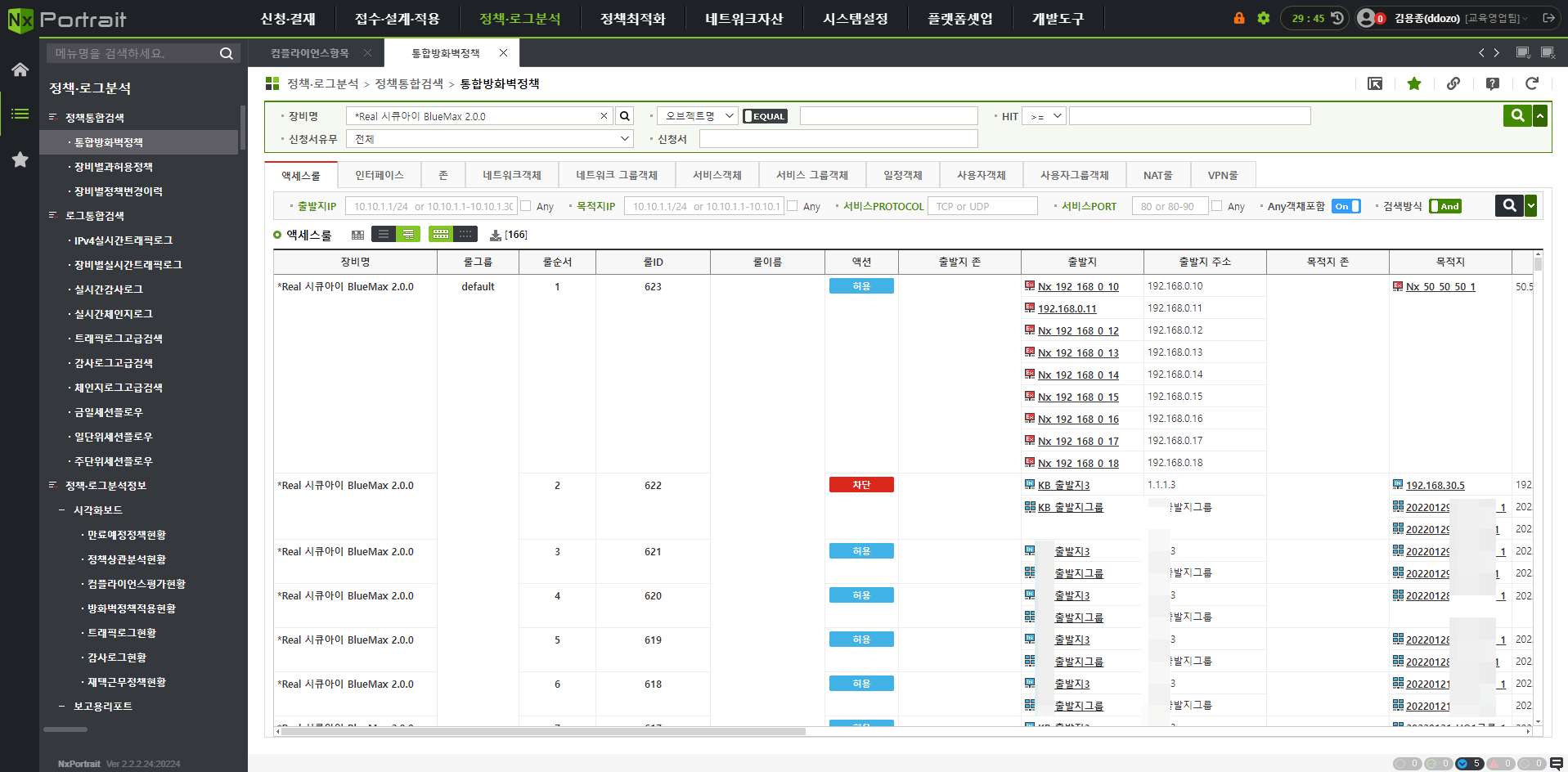Open 192.168.30.5 destination link
This screenshot has height=772, width=1568.
1435,486
